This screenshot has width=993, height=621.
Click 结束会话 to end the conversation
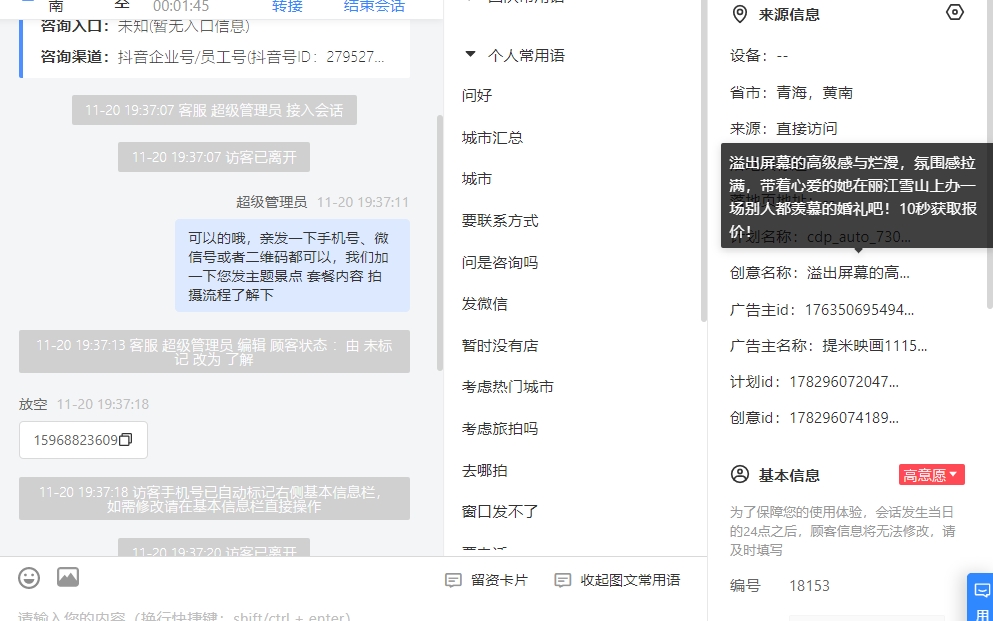click(374, 6)
